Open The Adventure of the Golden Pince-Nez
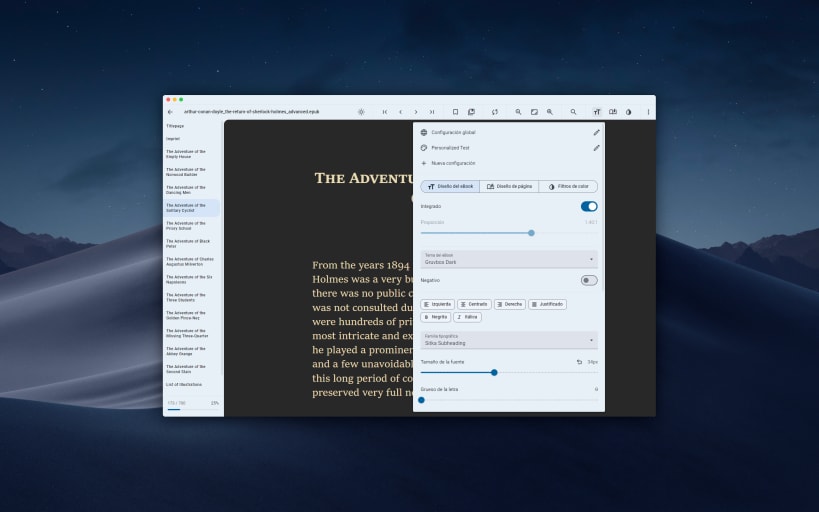The width and height of the screenshot is (819, 512). (x=192, y=316)
